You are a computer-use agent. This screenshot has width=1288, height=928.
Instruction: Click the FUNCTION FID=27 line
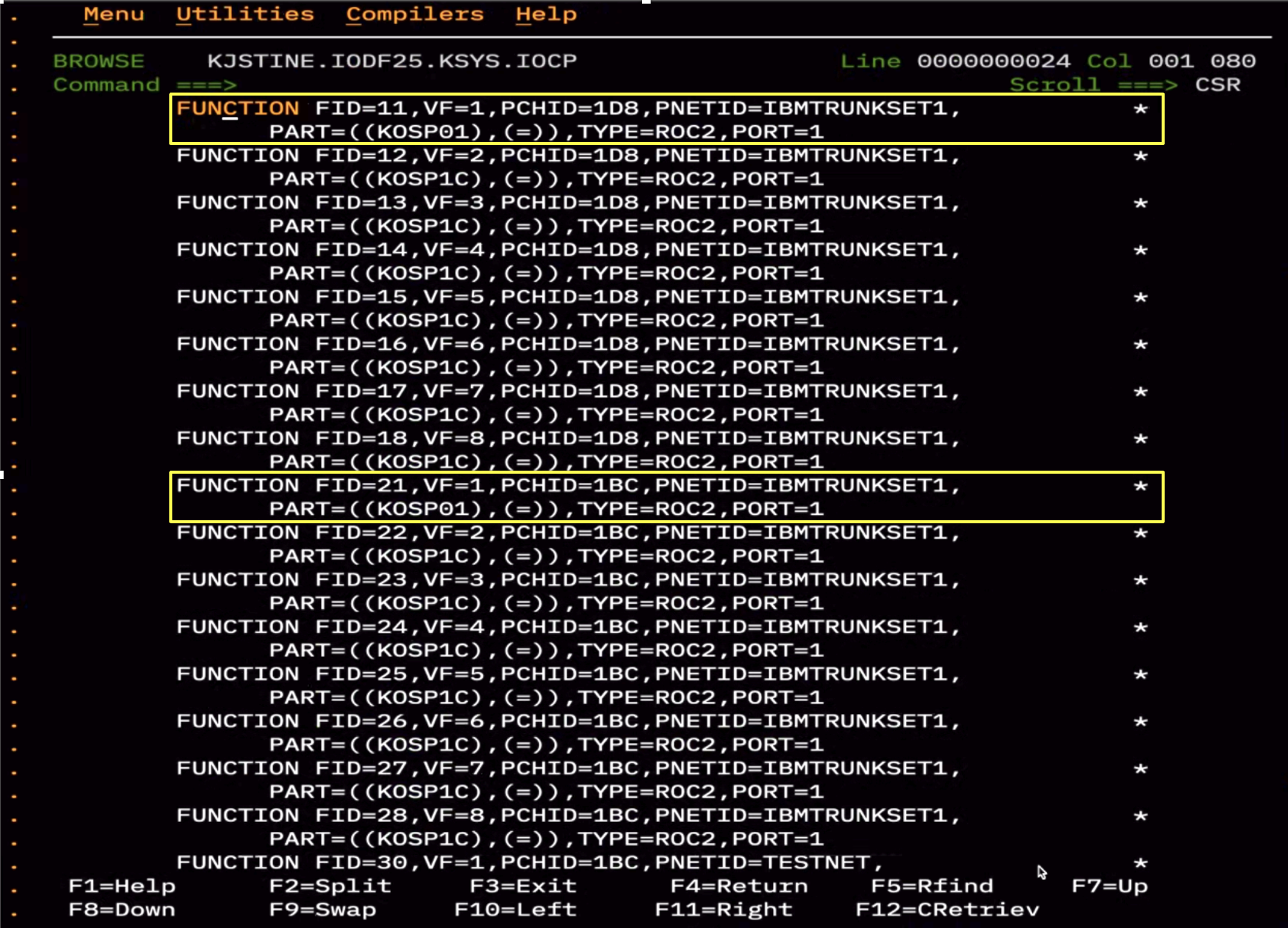[x=568, y=769]
